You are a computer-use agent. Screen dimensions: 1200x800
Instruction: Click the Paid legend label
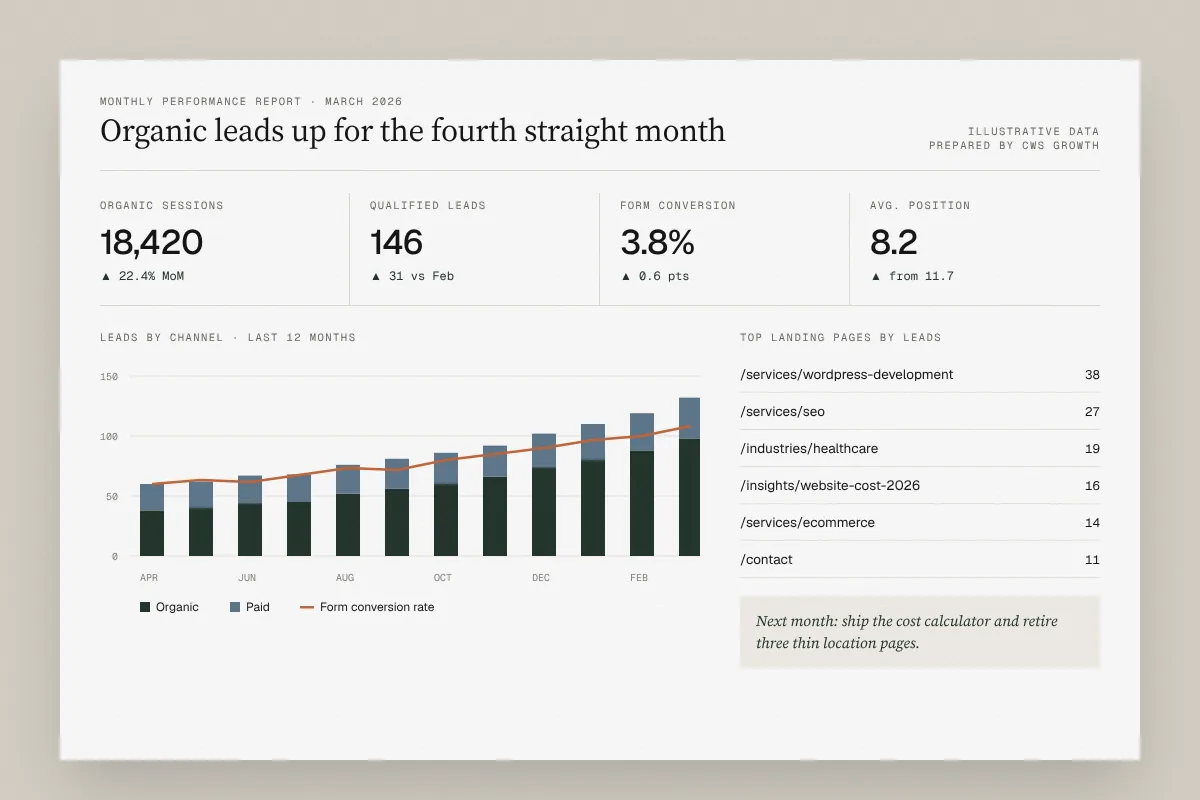258,607
